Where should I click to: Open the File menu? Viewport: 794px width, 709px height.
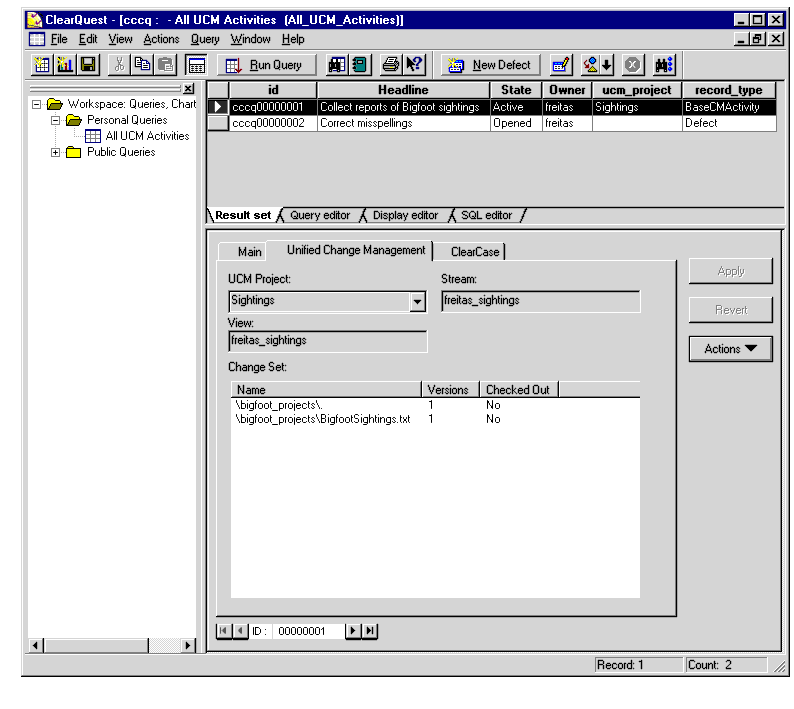click(59, 39)
